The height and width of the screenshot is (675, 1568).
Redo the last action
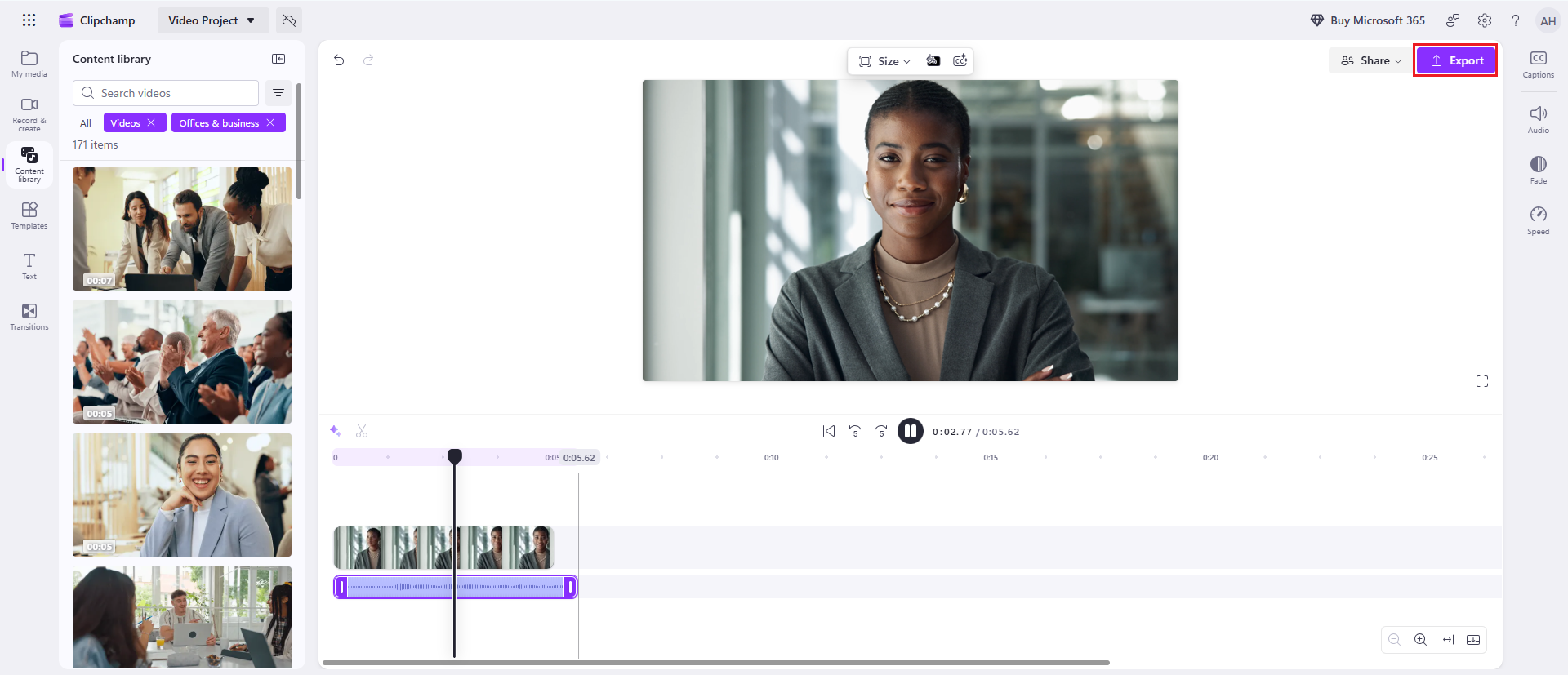tap(368, 60)
